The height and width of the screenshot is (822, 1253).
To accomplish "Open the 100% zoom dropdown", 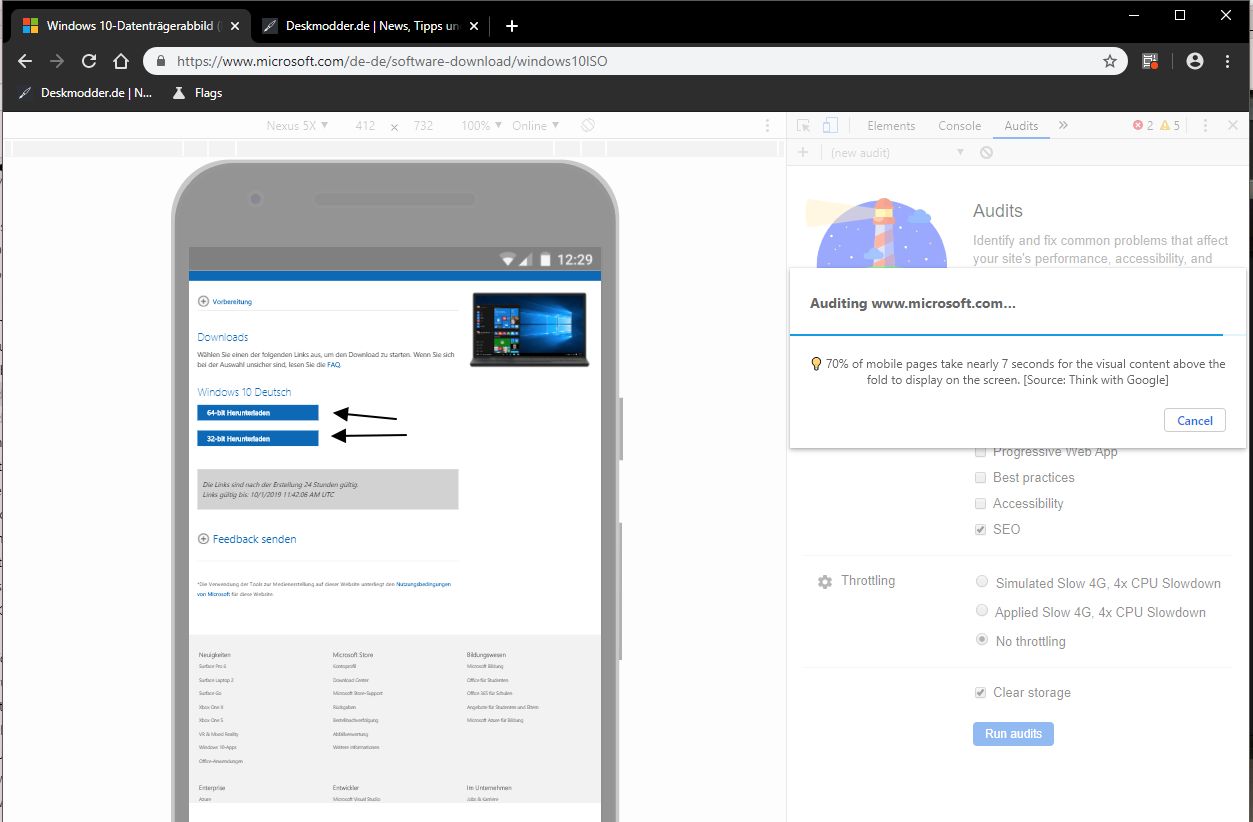I will 482,126.
